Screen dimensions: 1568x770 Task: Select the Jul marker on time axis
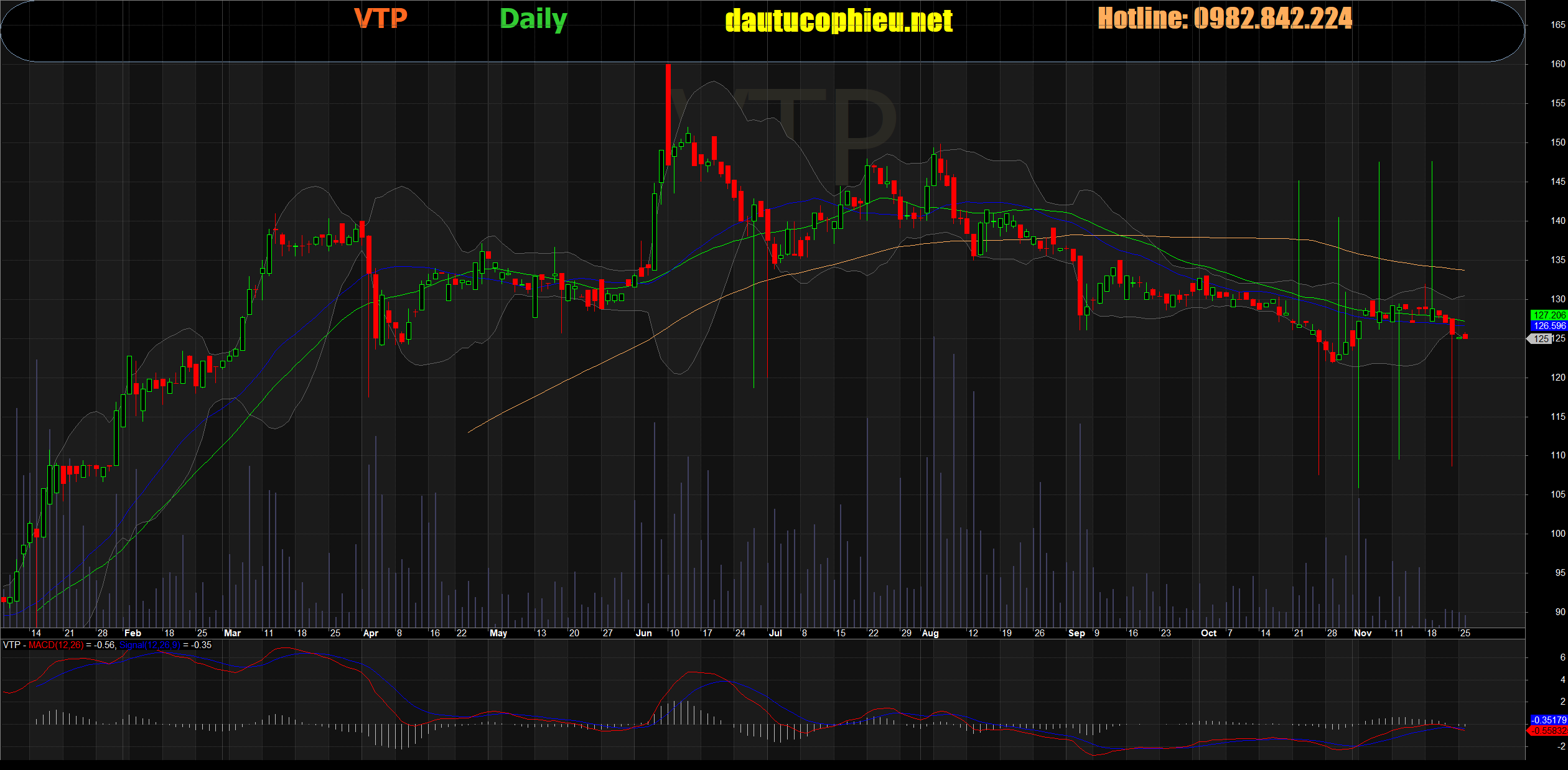point(775,633)
